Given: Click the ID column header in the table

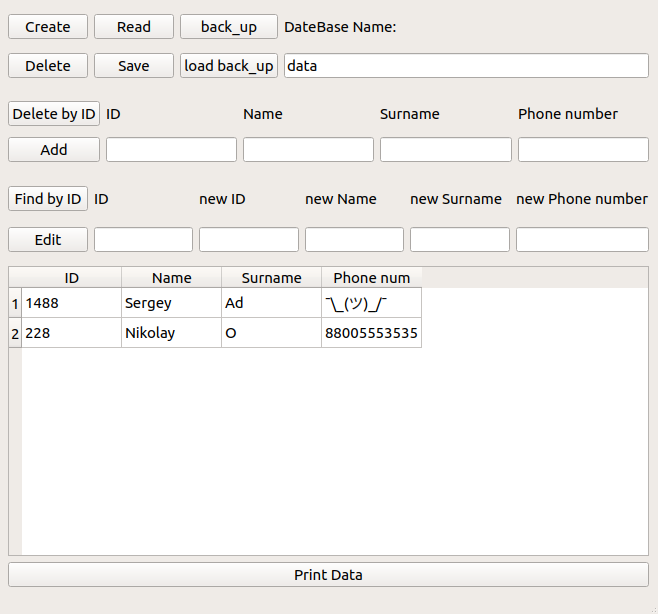Looking at the screenshot, I should (71, 278).
